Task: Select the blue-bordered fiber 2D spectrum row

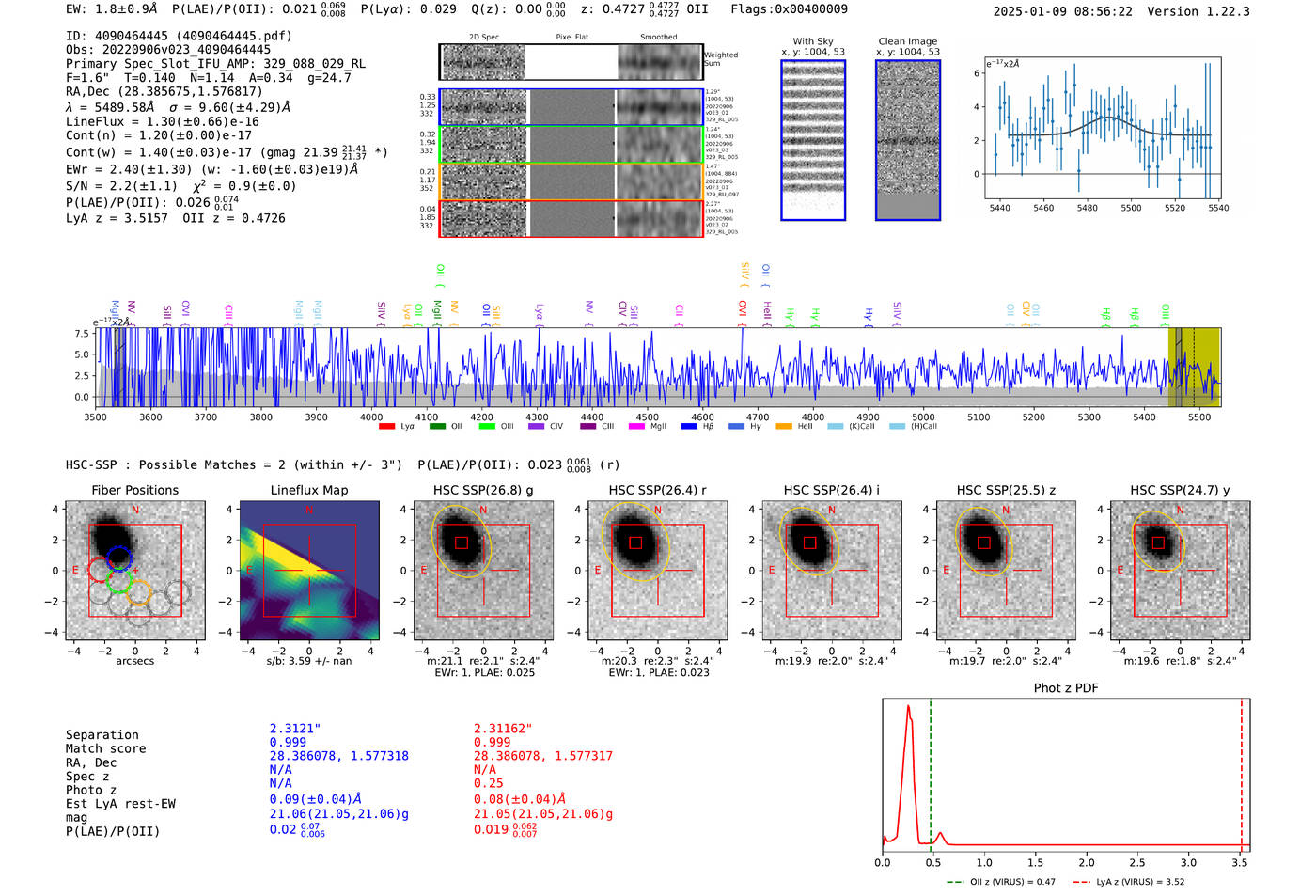Action: coord(572,107)
